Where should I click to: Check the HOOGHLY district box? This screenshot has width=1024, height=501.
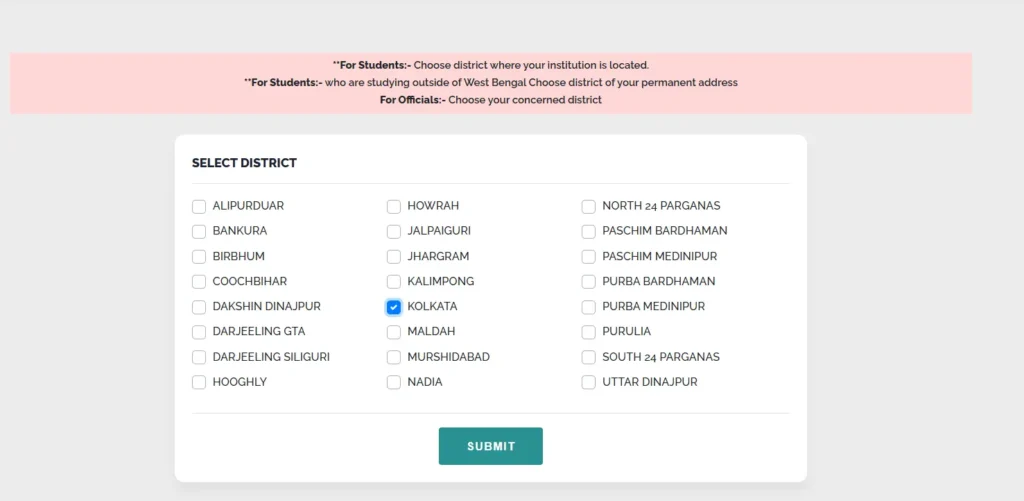point(199,382)
